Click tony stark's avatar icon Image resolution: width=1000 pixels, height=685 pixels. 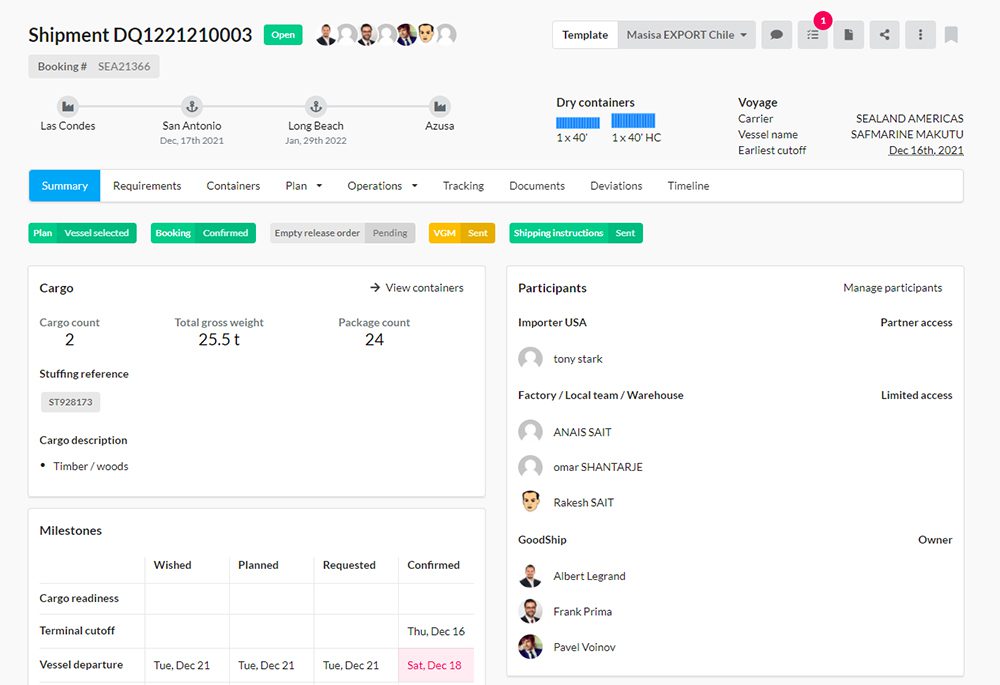(530, 358)
